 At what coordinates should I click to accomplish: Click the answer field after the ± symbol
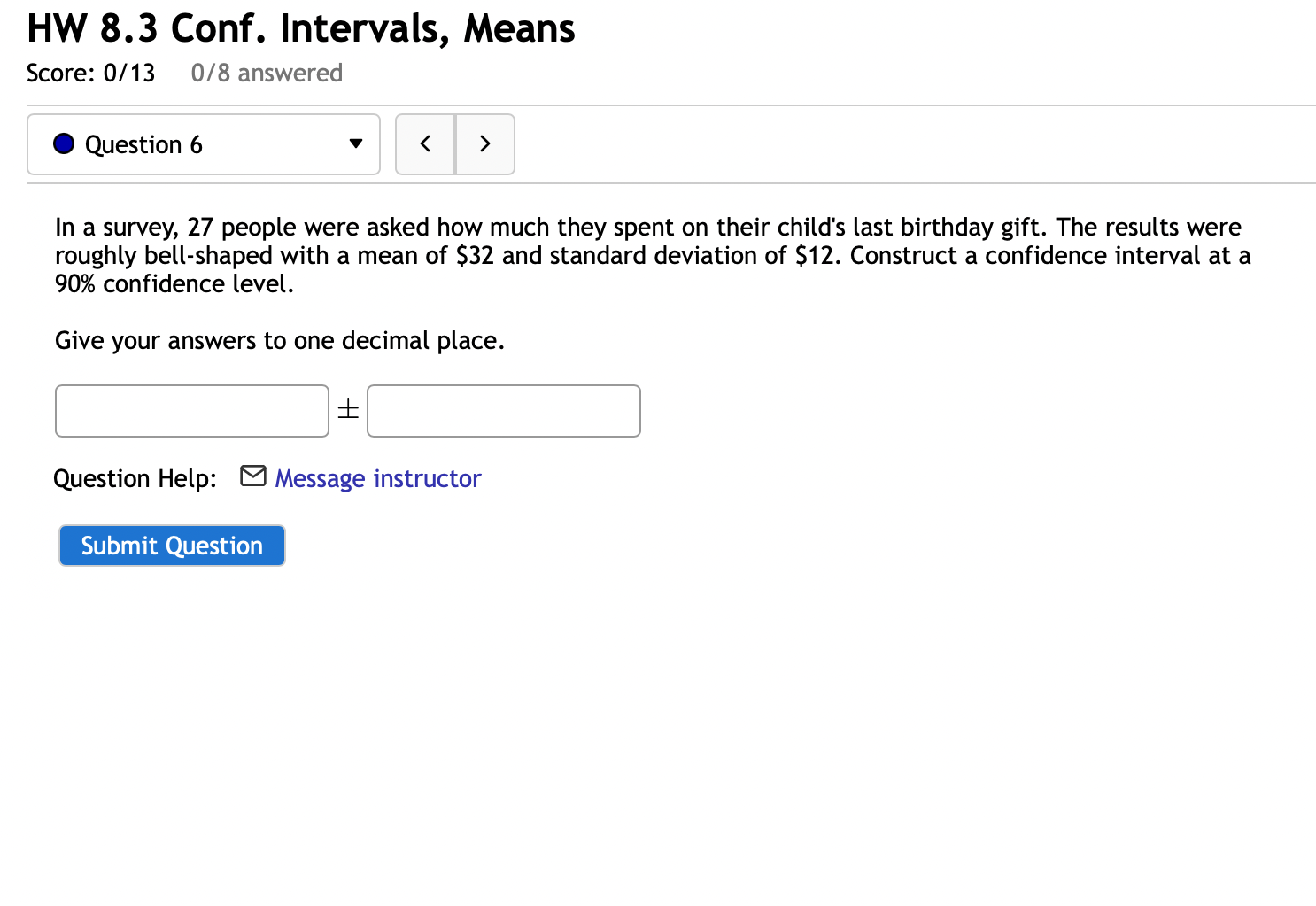click(x=503, y=410)
